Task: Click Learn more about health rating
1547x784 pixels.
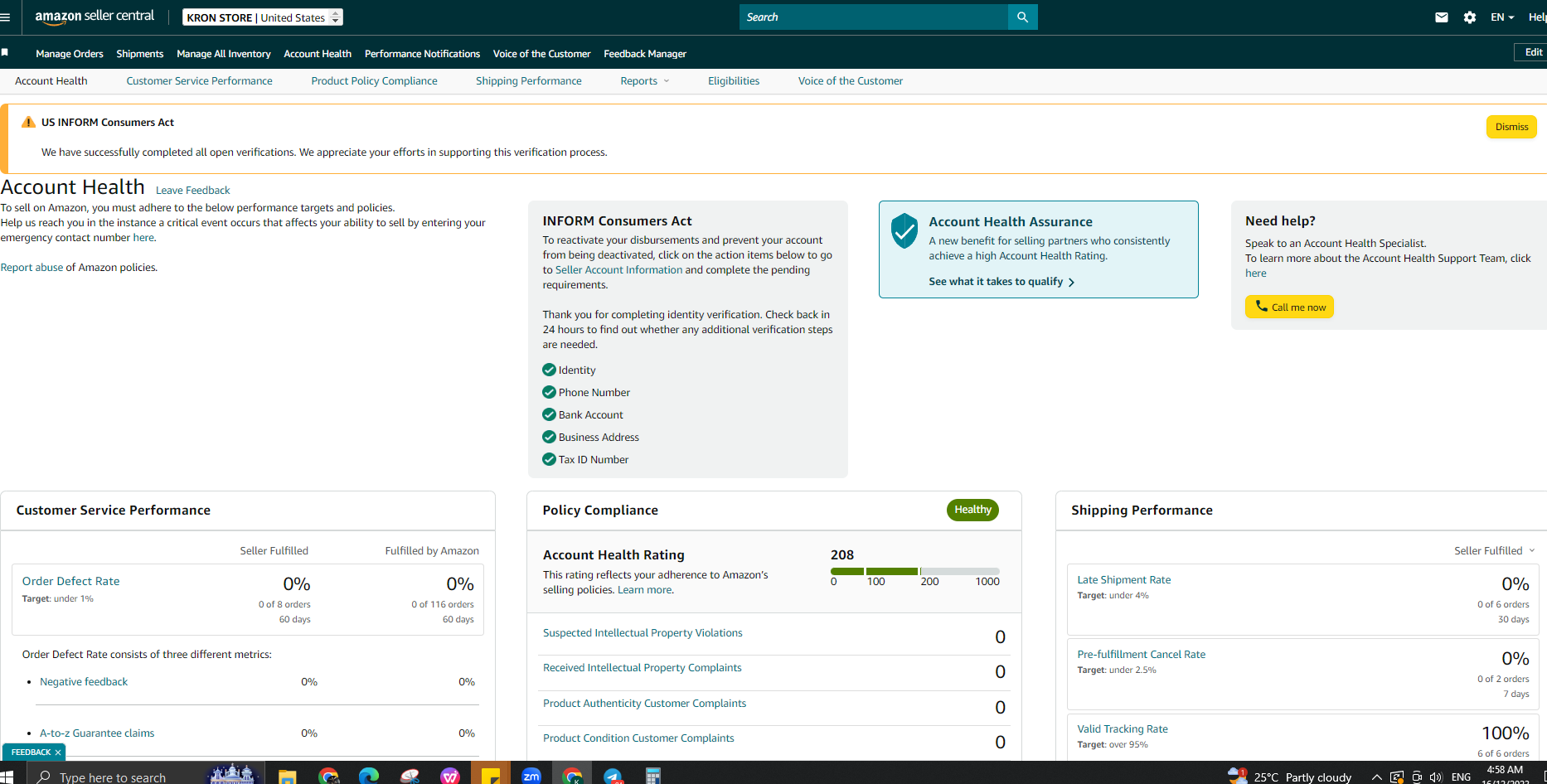Action: 645,590
